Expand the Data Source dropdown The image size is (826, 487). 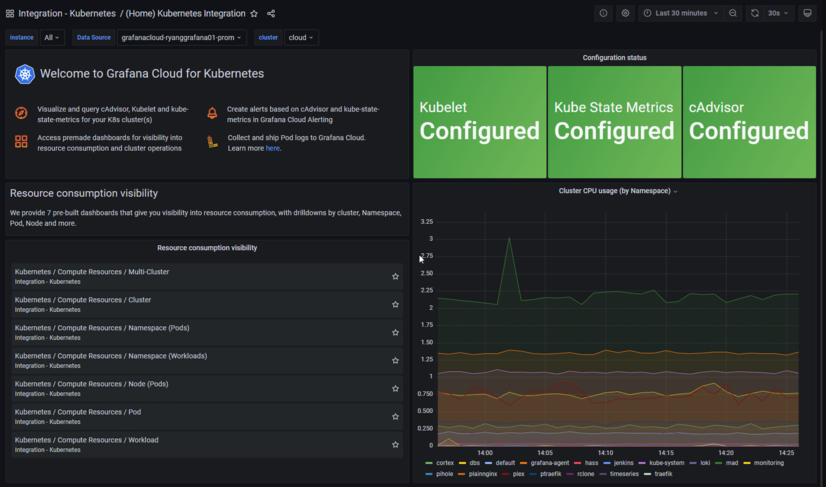click(181, 37)
